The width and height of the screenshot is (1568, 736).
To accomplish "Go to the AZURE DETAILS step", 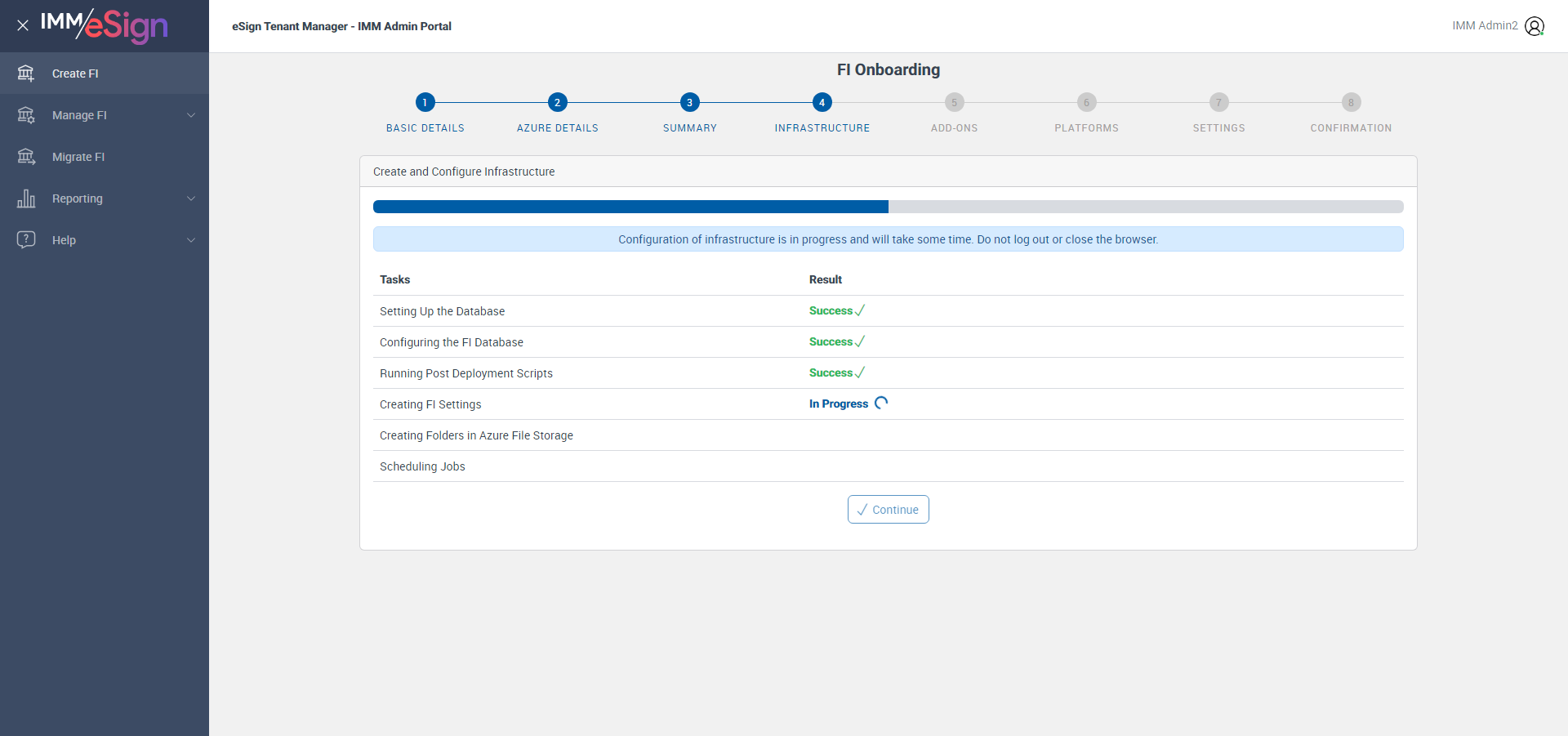I will (x=557, y=128).
